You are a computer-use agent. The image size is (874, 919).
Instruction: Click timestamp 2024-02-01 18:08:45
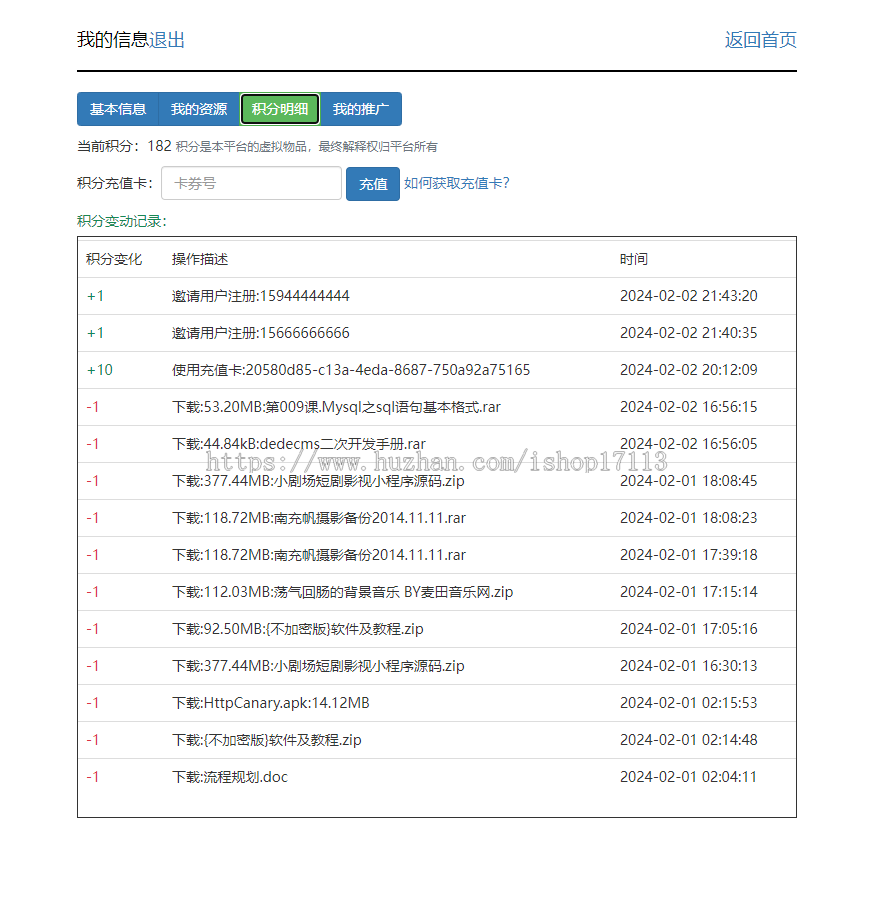point(689,481)
